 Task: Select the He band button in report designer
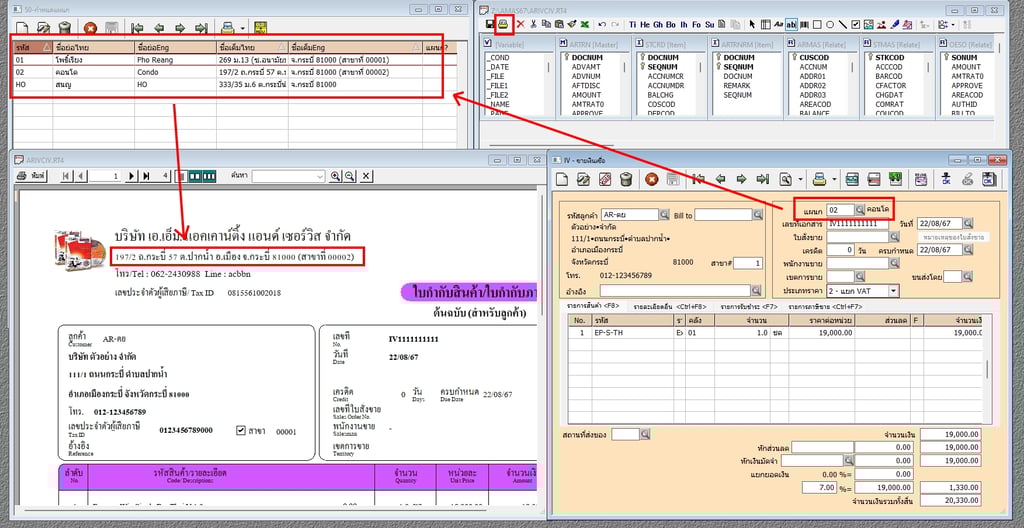[645, 25]
